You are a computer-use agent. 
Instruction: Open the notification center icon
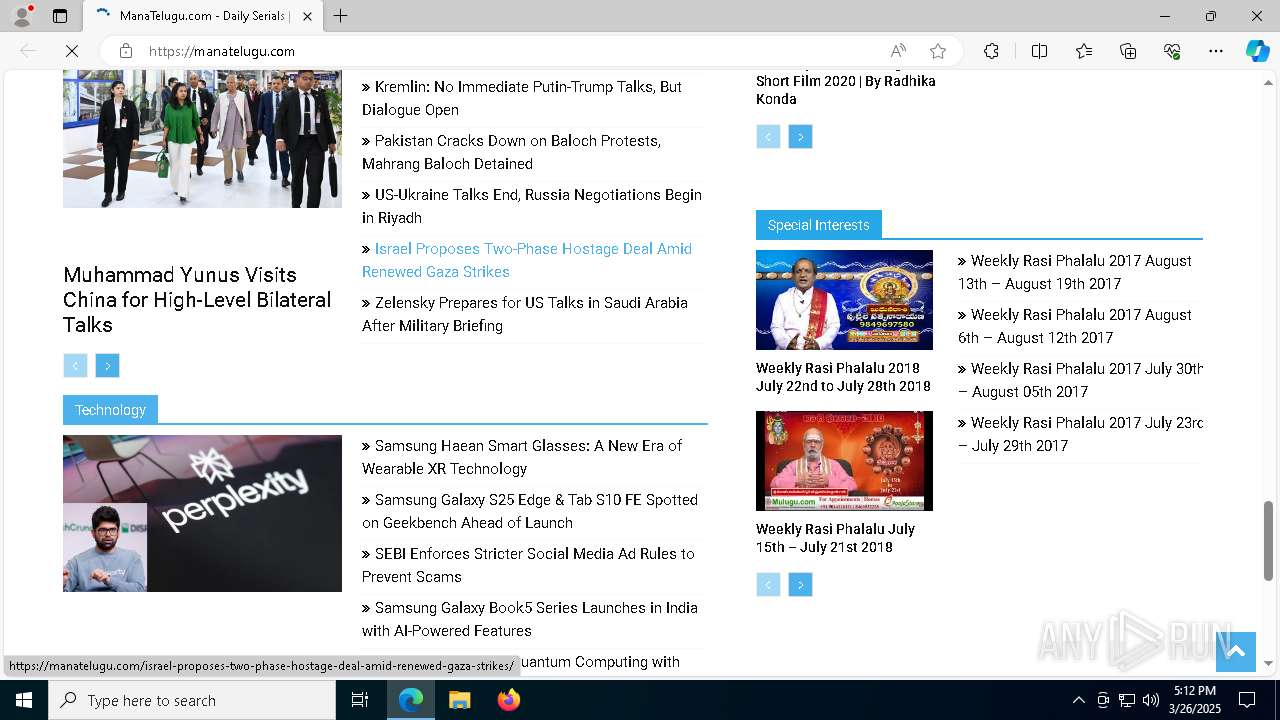(x=1247, y=700)
